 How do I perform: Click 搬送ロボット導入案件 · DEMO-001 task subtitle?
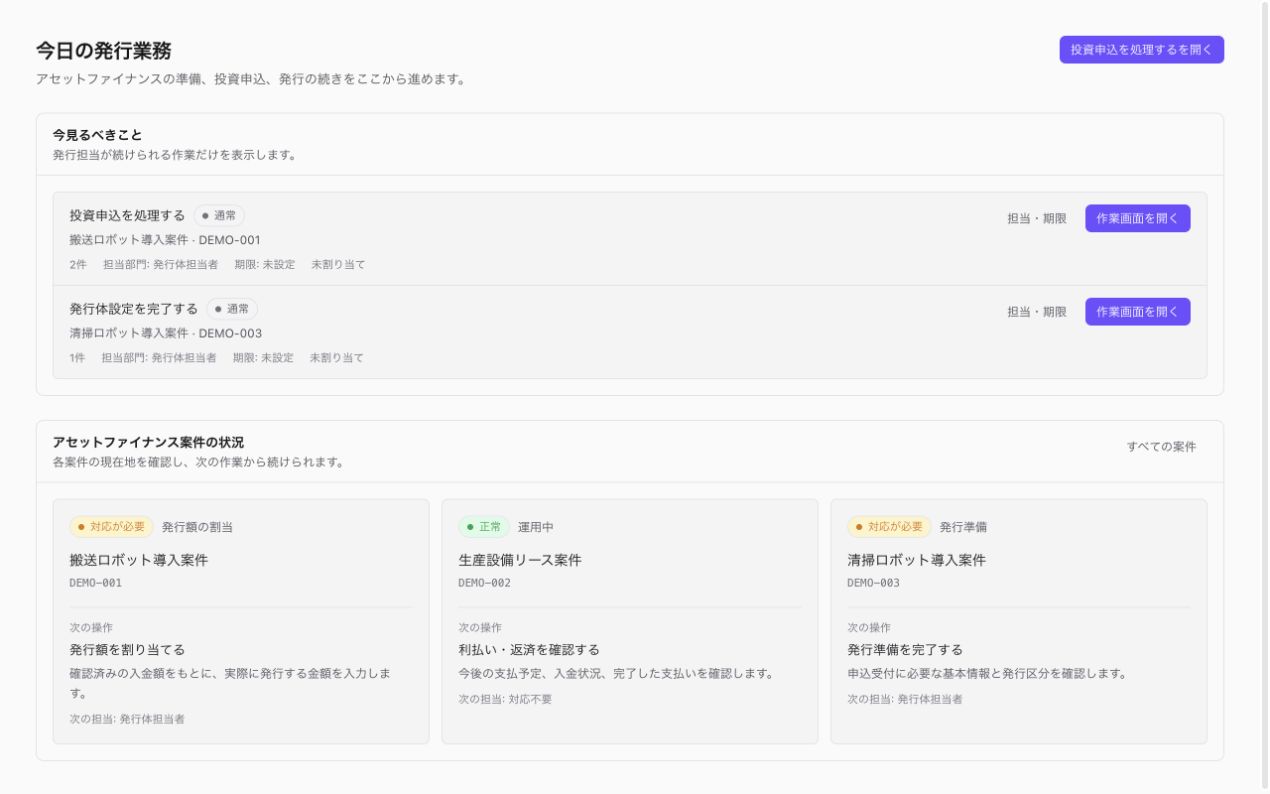point(165,240)
